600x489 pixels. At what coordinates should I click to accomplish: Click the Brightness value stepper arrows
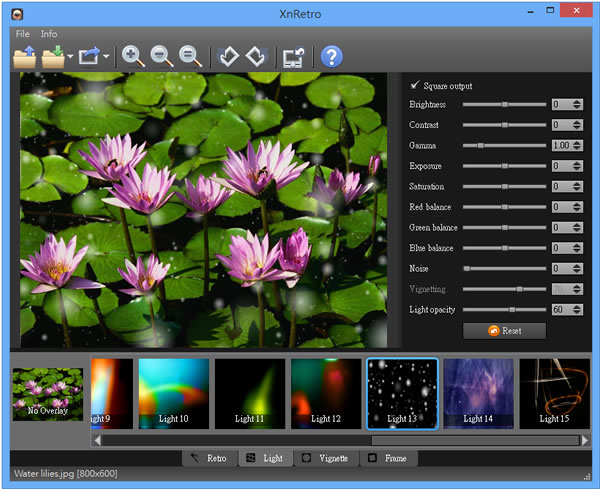(x=577, y=104)
